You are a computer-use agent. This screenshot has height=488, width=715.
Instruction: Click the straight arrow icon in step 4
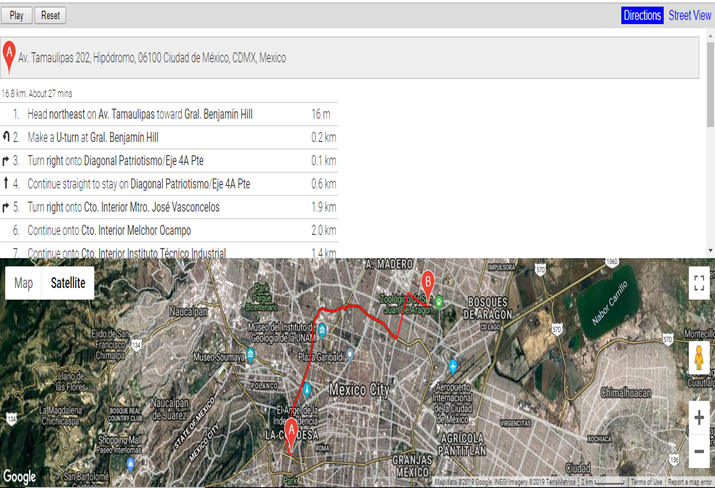click(x=5, y=183)
